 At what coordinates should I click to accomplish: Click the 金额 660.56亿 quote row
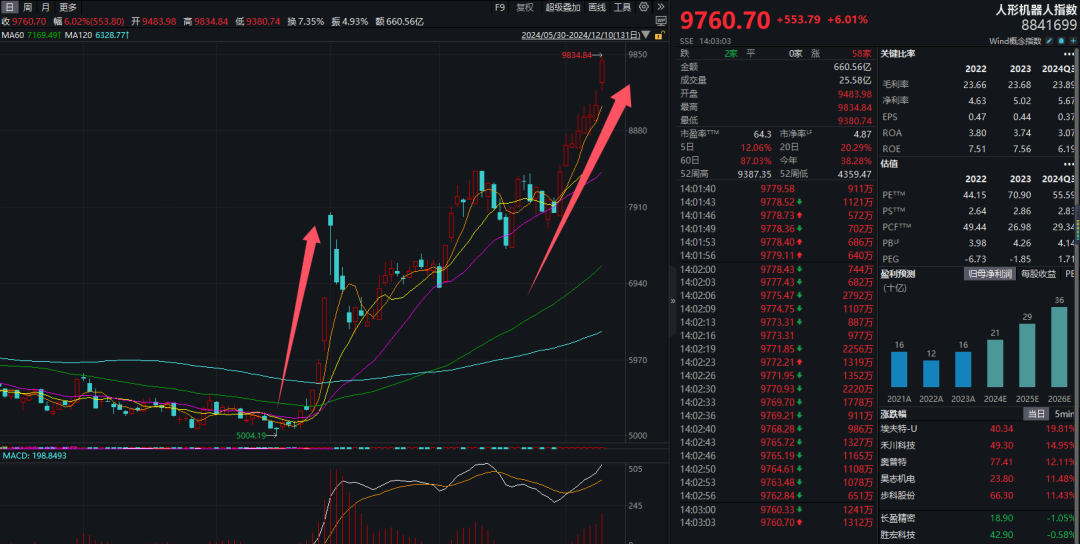point(776,67)
